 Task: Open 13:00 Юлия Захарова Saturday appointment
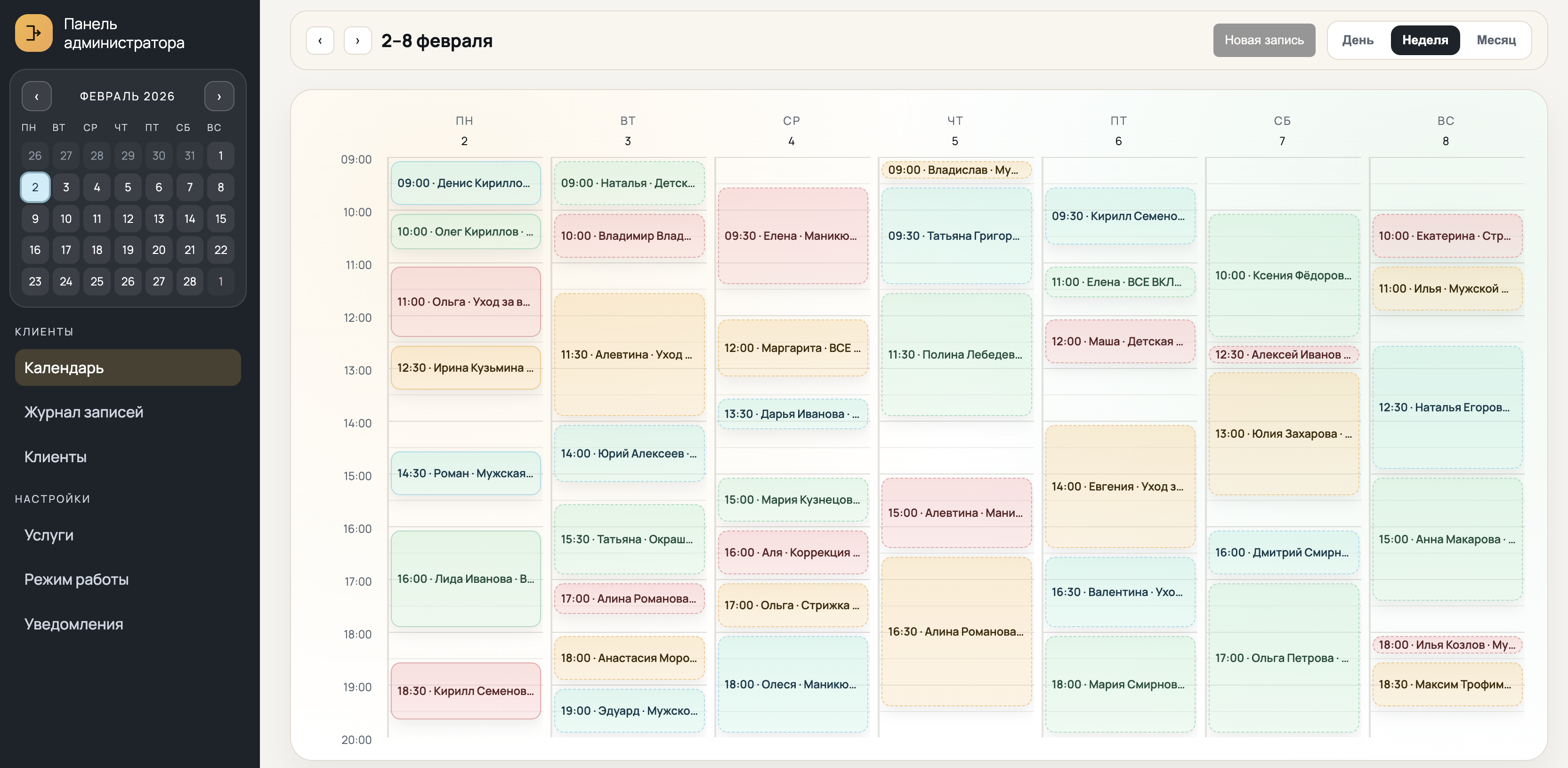tap(1283, 433)
